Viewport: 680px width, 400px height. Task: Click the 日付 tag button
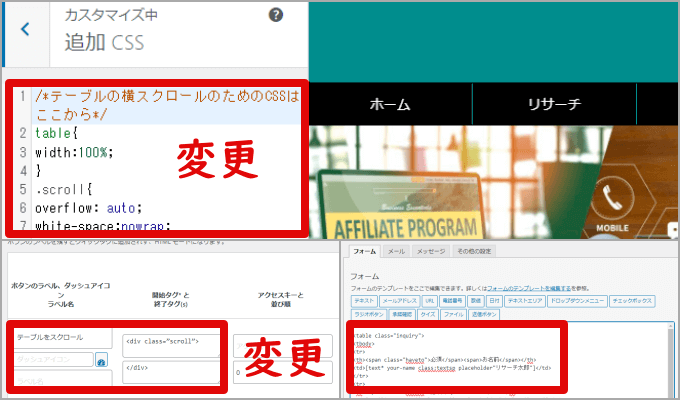point(494,301)
